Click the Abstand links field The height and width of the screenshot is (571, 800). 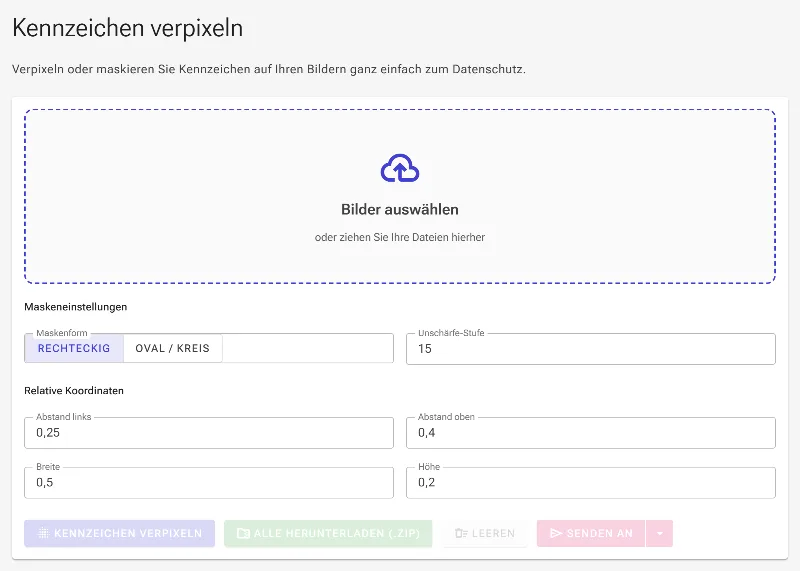pyautogui.click(x=209, y=433)
